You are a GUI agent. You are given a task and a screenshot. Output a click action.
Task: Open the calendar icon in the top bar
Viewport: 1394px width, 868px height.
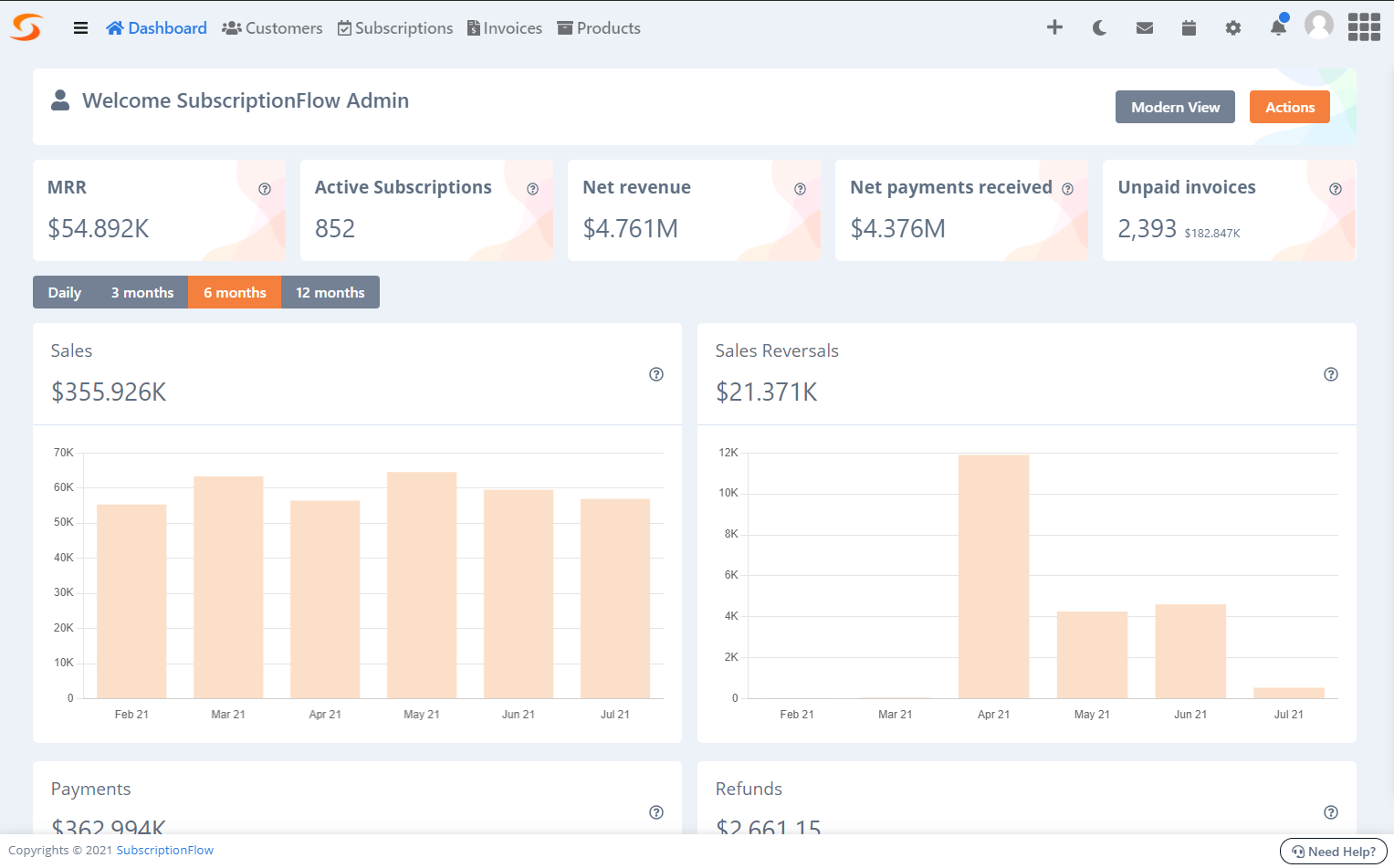coord(1189,27)
